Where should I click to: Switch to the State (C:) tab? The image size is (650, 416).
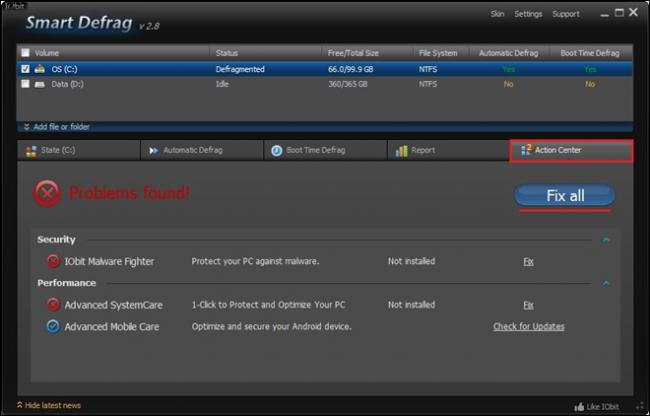click(x=78, y=150)
